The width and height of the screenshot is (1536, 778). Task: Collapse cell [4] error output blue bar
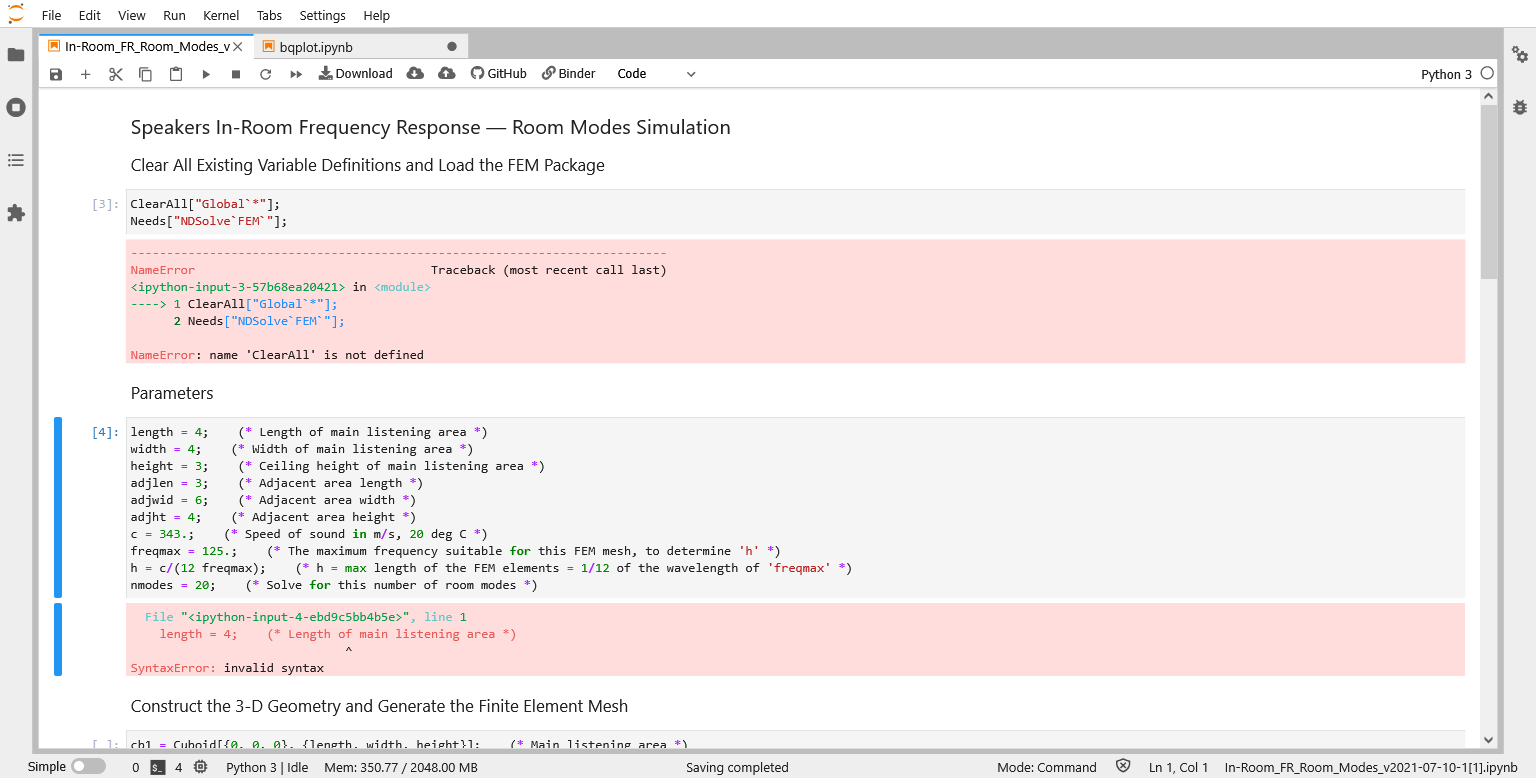tap(58, 639)
